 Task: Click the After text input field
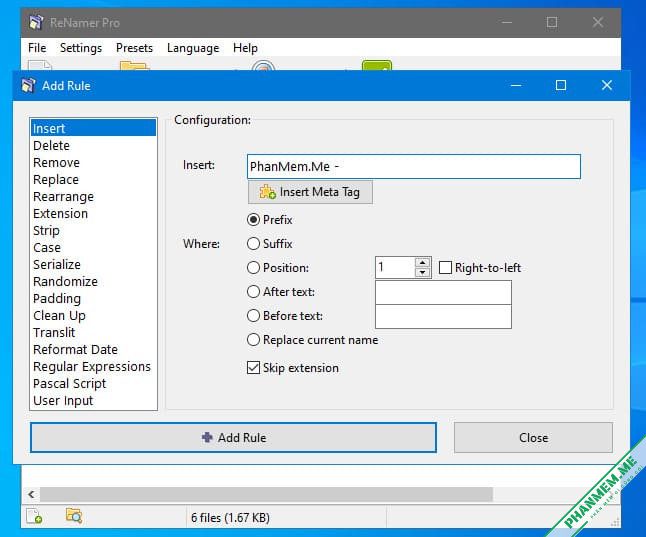pos(443,293)
